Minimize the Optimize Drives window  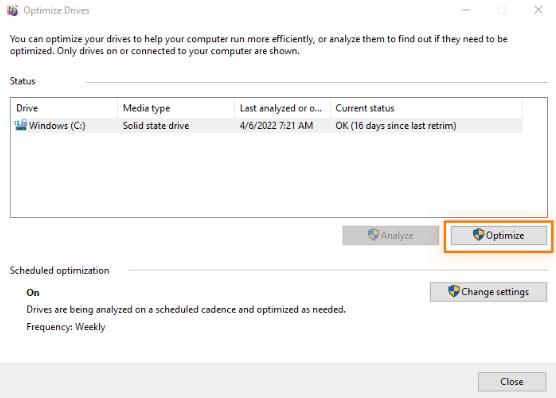tap(466, 10)
